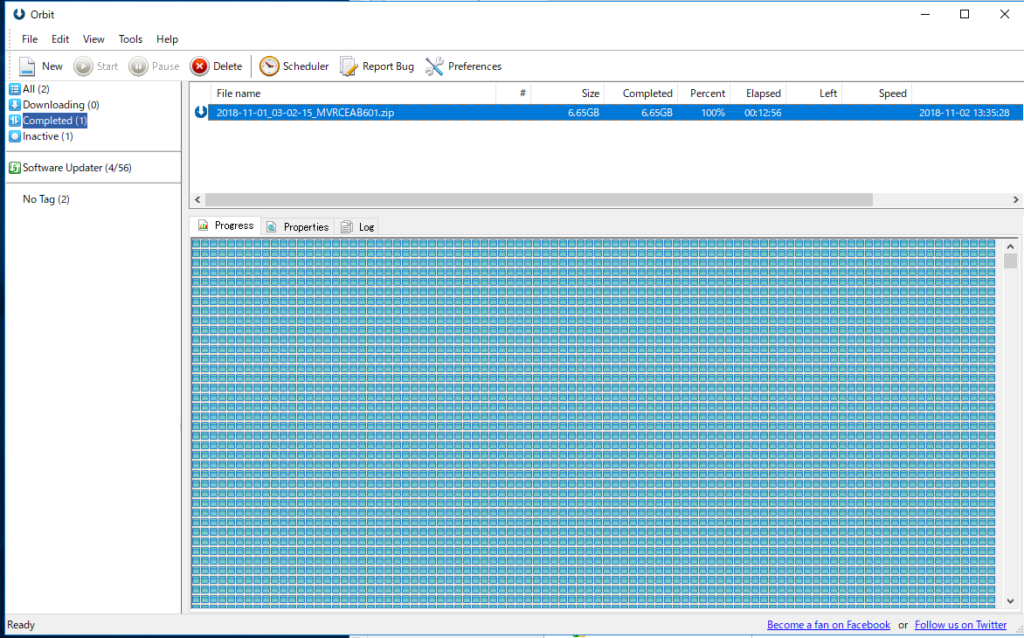Click the Properties tab icon
The width and height of the screenshot is (1024, 638).
271,227
